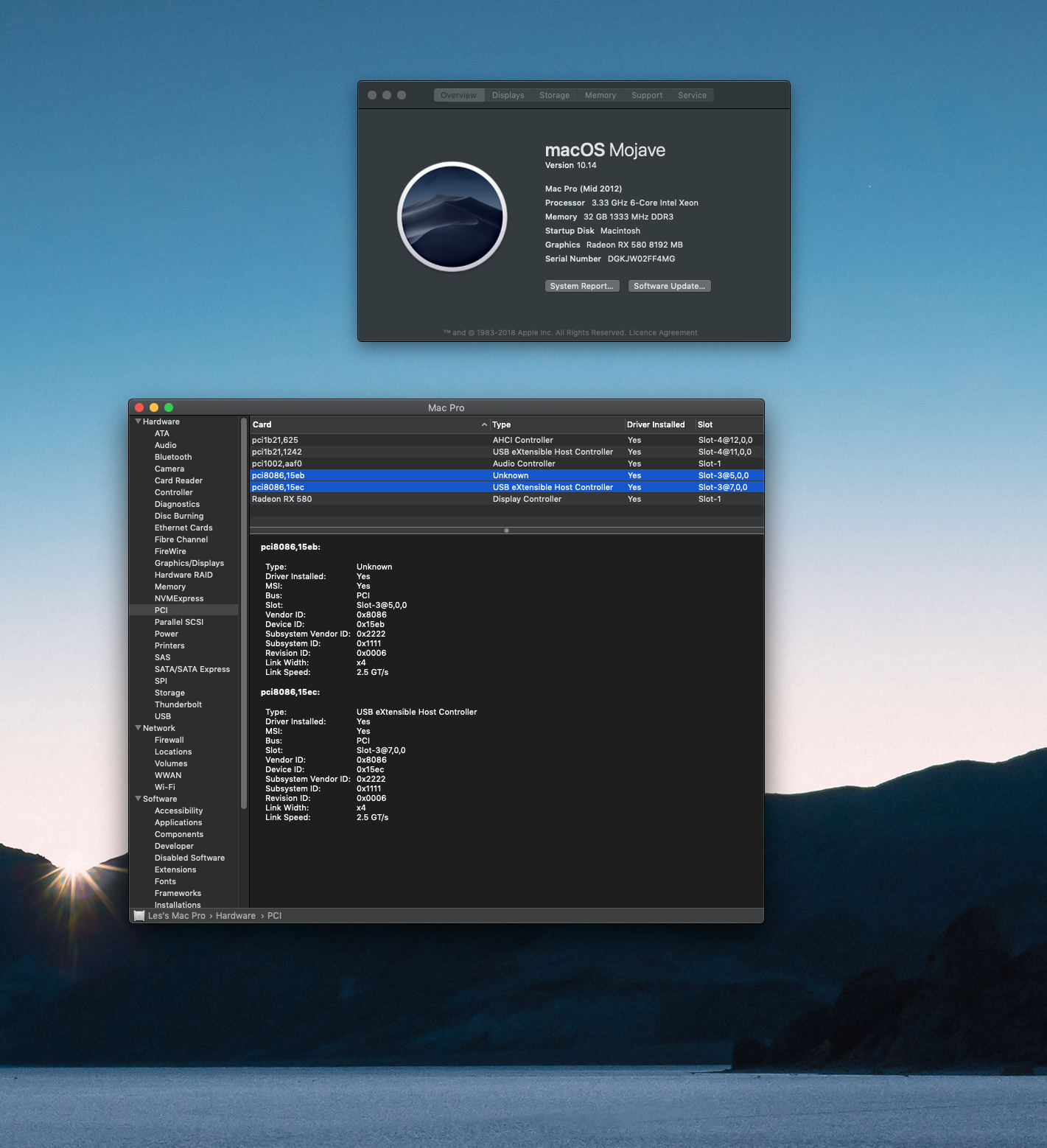Select Disabled Software in the sidebar
Screen dimensions: 1047x1148
click(x=189, y=858)
